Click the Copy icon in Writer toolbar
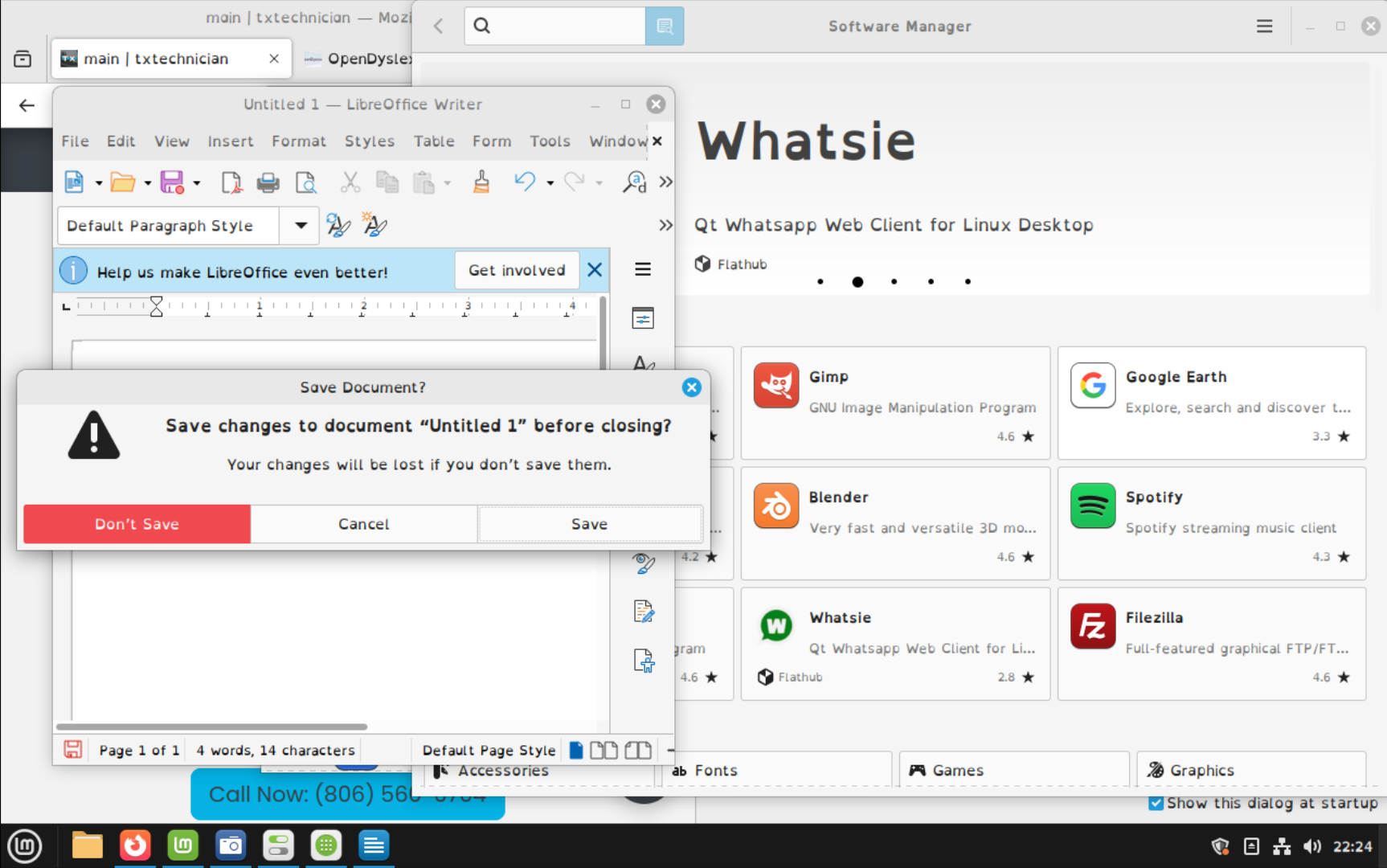 pos(387,182)
